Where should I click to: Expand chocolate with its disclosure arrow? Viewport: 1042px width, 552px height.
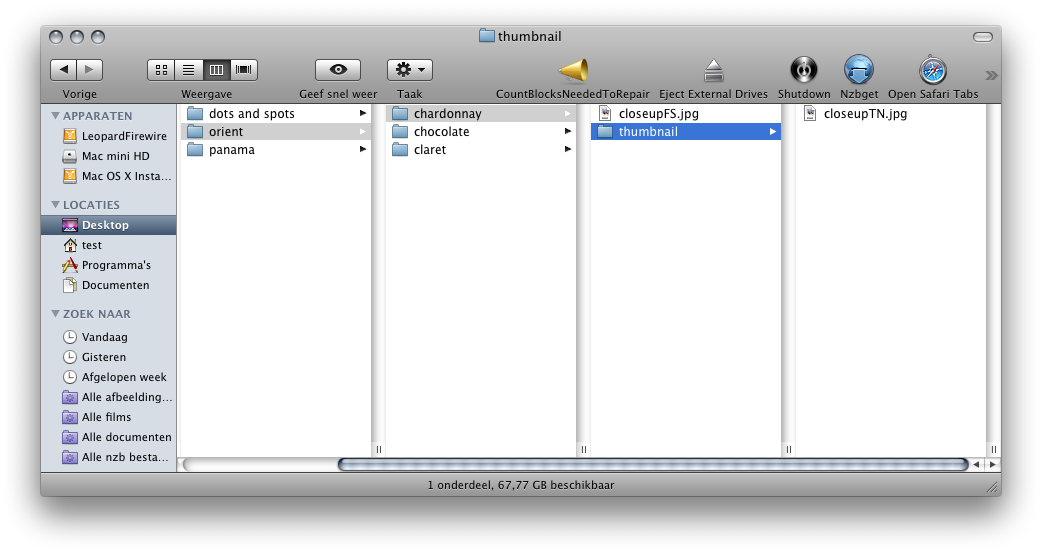pyautogui.click(x=568, y=132)
